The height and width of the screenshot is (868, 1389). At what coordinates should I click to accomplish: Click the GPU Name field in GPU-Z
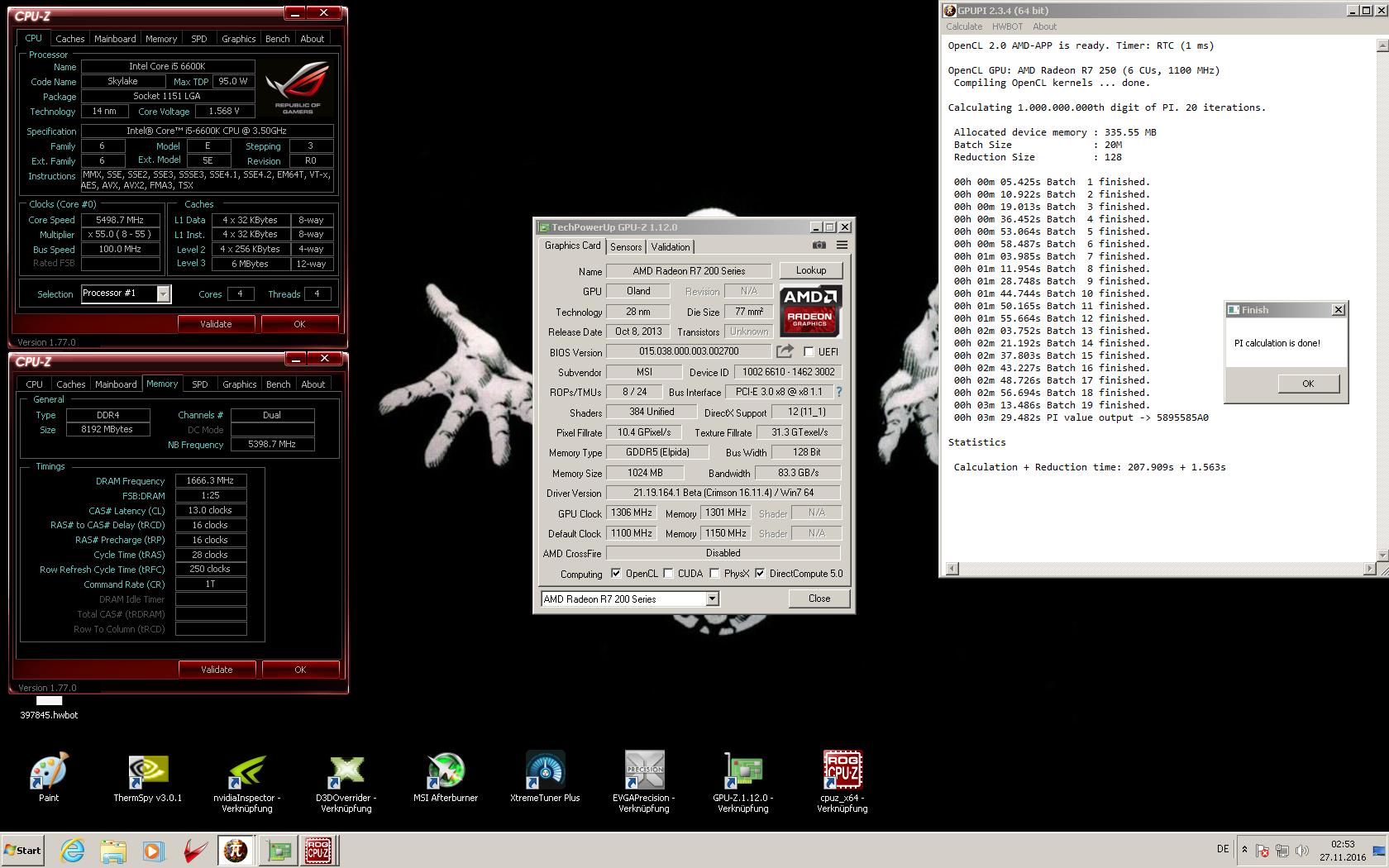click(689, 271)
